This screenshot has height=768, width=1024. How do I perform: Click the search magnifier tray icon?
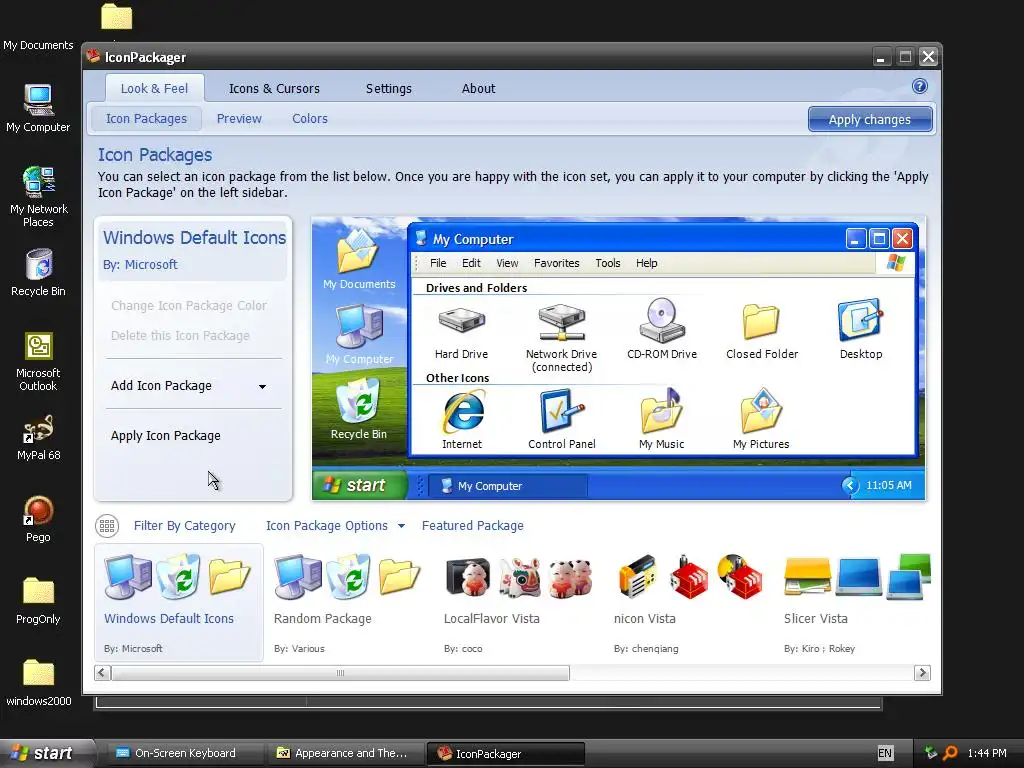(x=950, y=753)
